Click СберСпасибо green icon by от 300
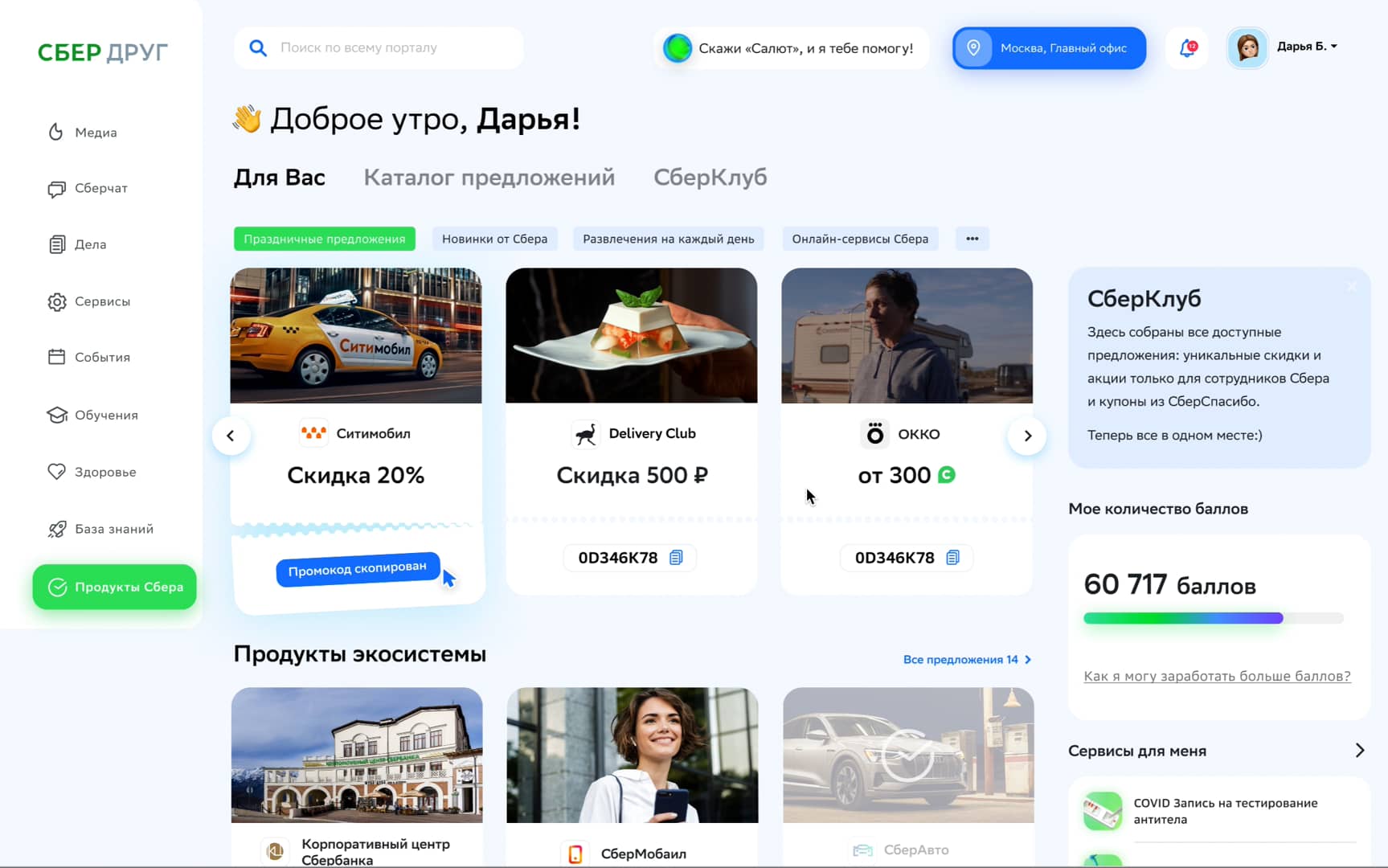 [x=947, y=475]
